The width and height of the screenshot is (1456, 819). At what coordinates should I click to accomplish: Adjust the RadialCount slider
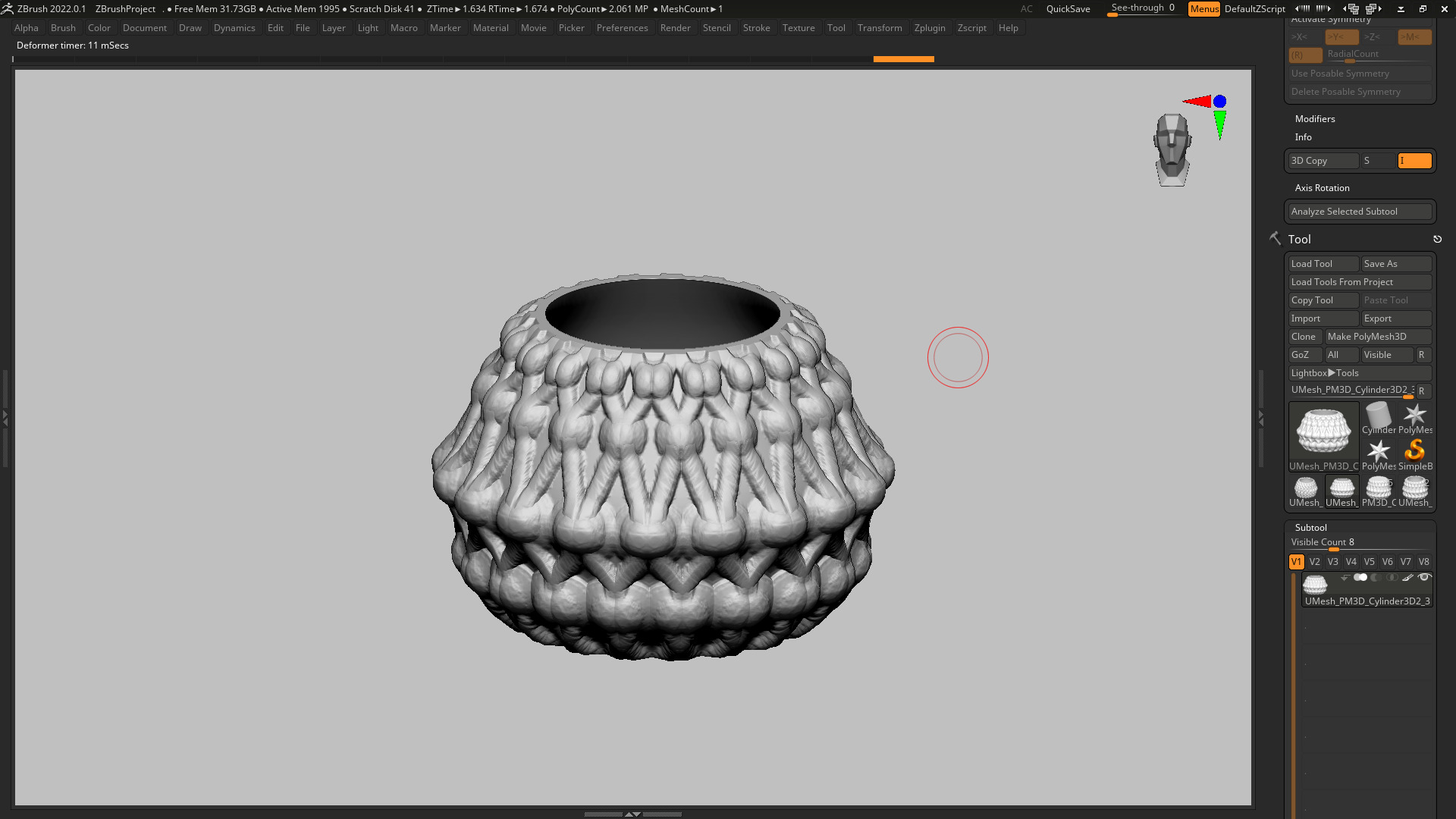coord(1379,55)
